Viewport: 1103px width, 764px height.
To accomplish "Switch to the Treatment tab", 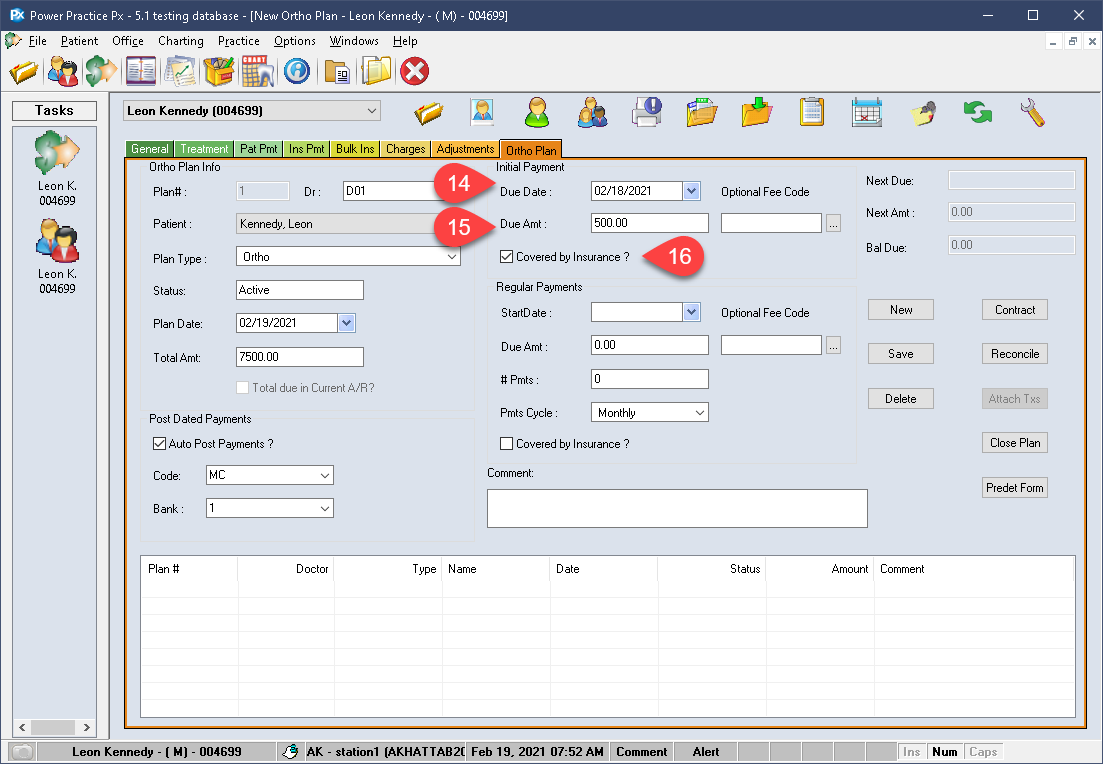I will pyautogui.click(x=204, y=149).
